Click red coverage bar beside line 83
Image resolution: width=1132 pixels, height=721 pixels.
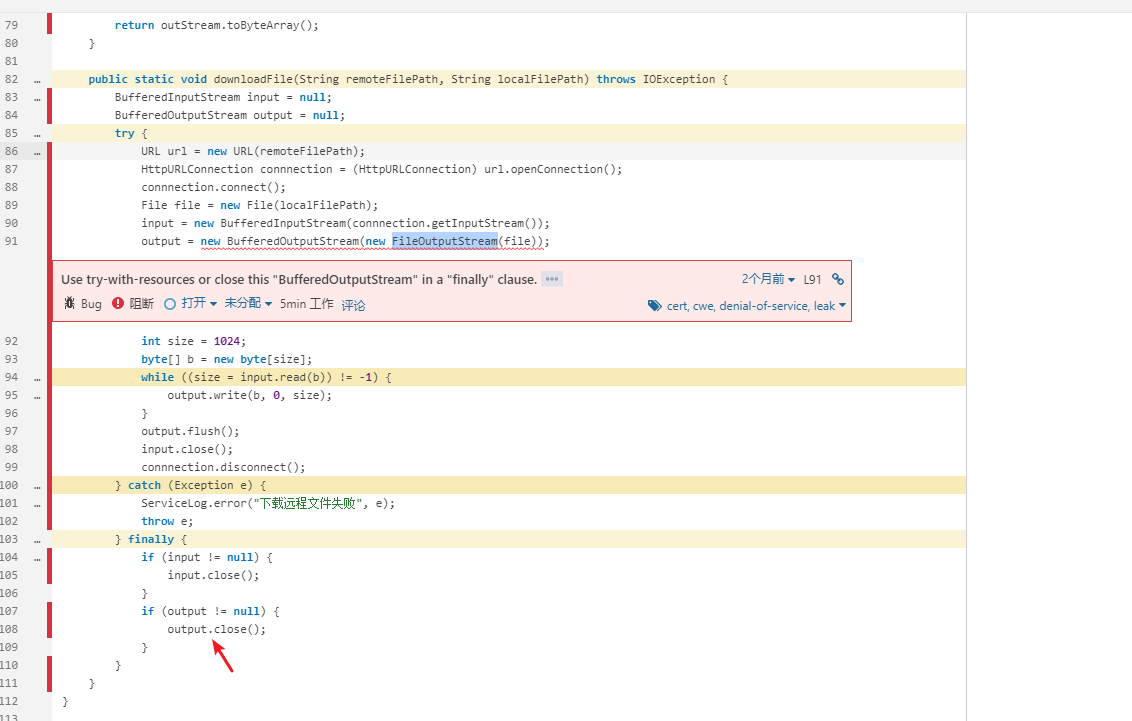click(x=49, y=97)
